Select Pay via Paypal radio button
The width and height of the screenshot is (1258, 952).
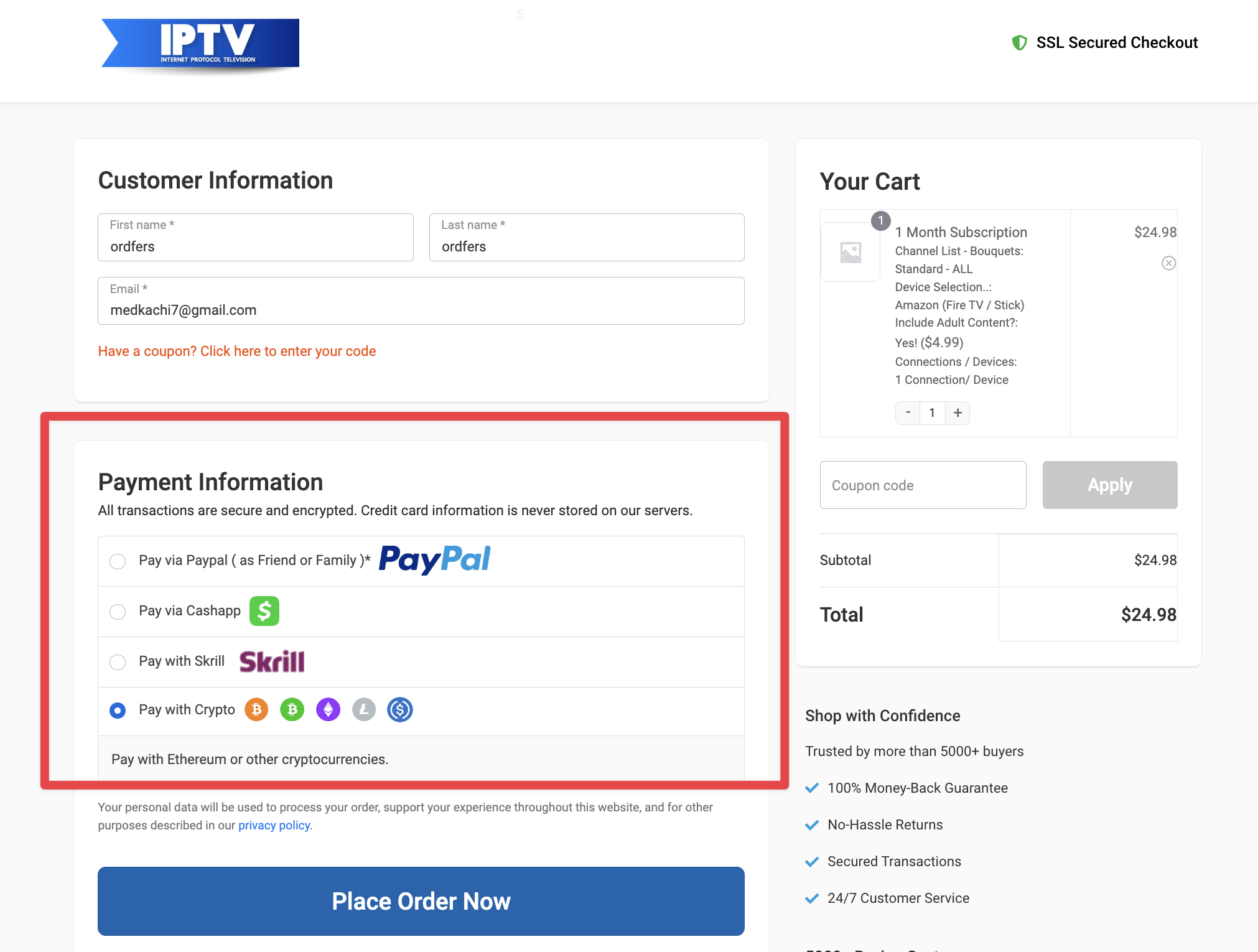tap(118, 560)
